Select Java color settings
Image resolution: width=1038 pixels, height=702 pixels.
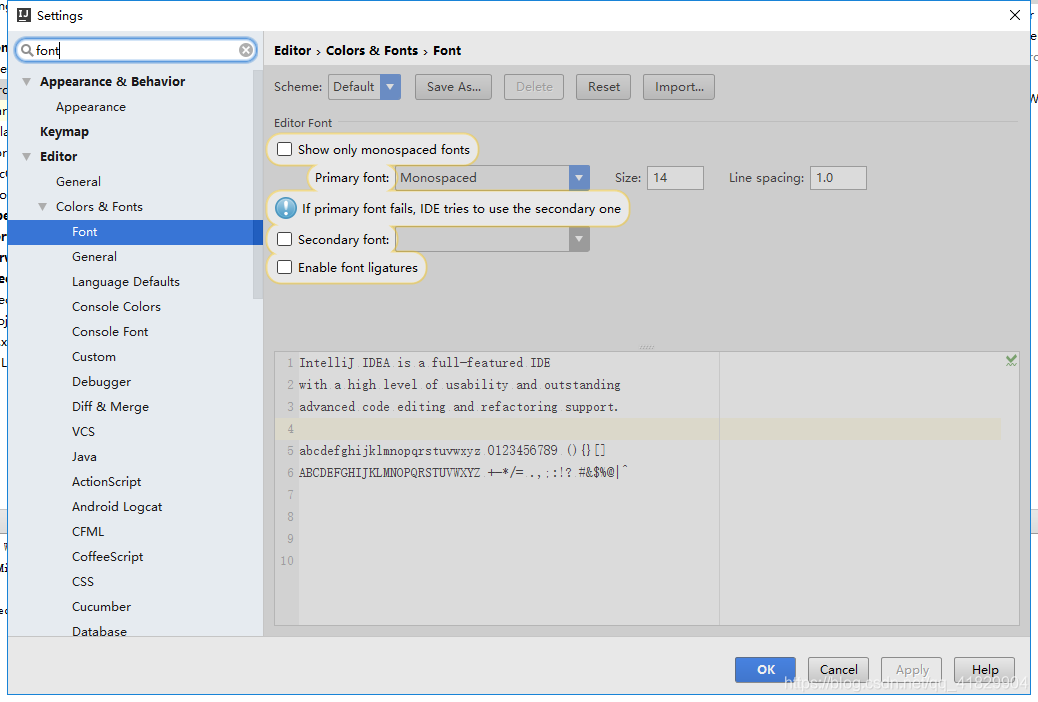coord(84,456)
